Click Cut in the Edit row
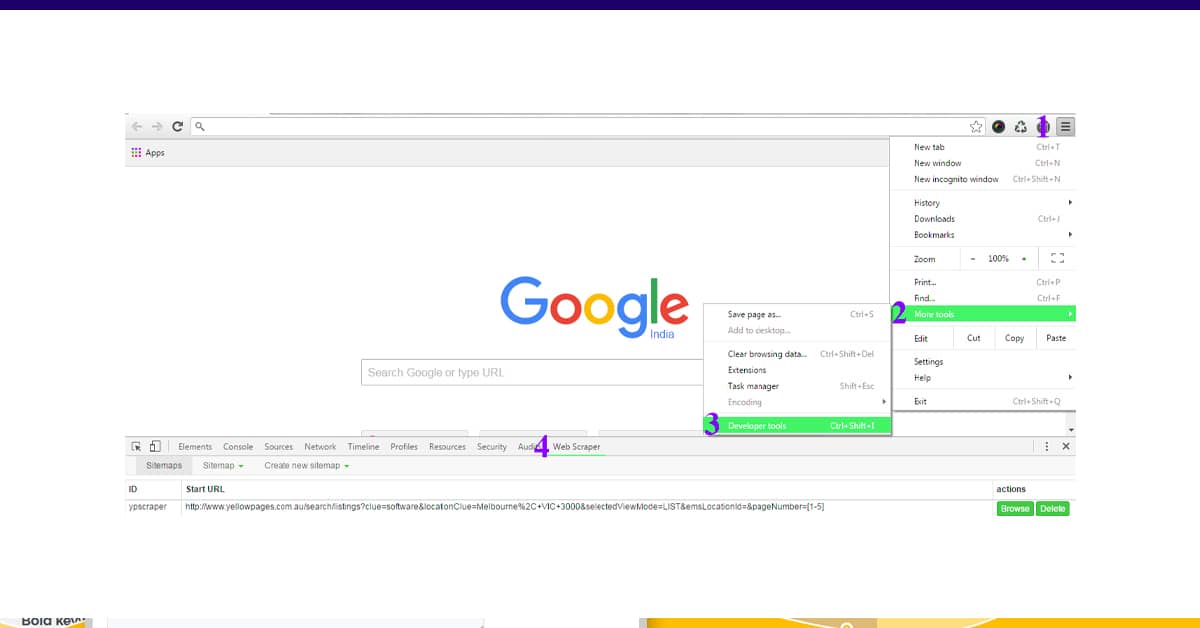This screenshot has width=1200, height=628. point(973,338)
